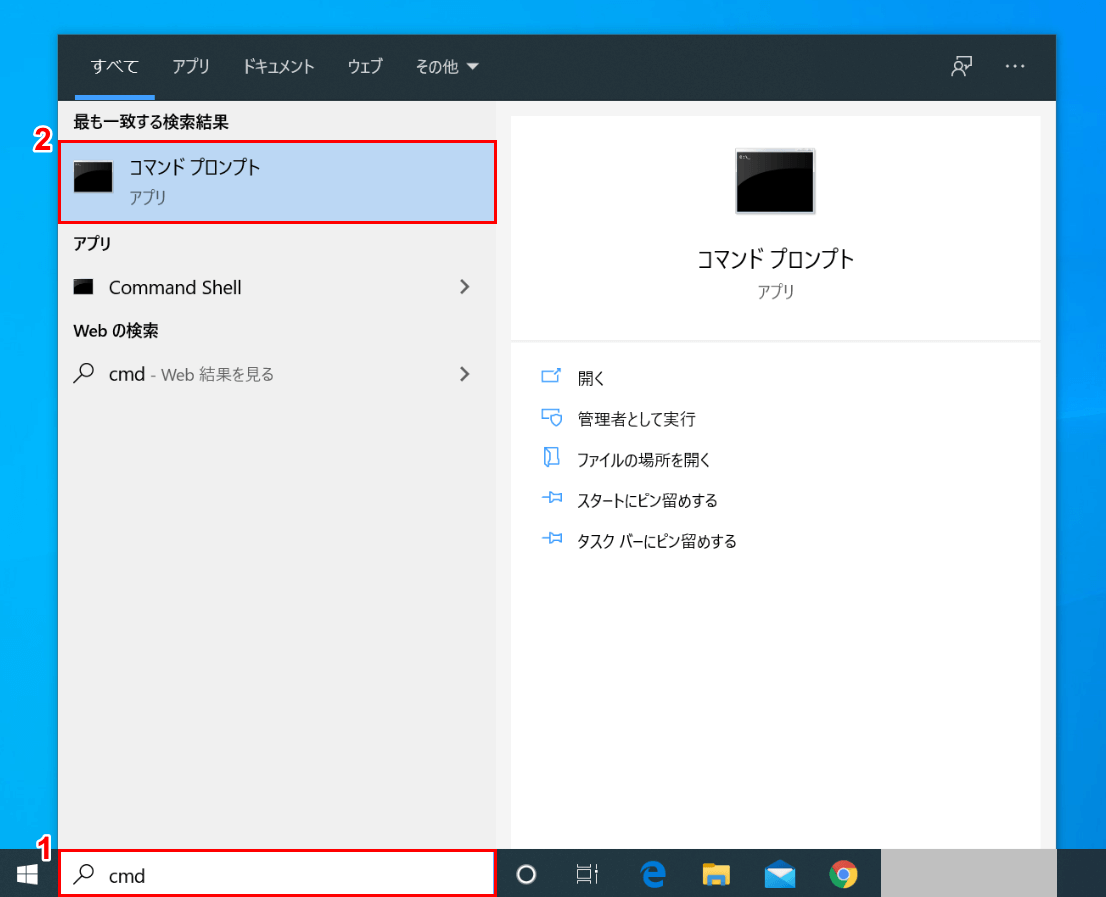This screenshot has height=897, width=1106.
Task: Open the more options ellipsis menu
Action: 1015,66
